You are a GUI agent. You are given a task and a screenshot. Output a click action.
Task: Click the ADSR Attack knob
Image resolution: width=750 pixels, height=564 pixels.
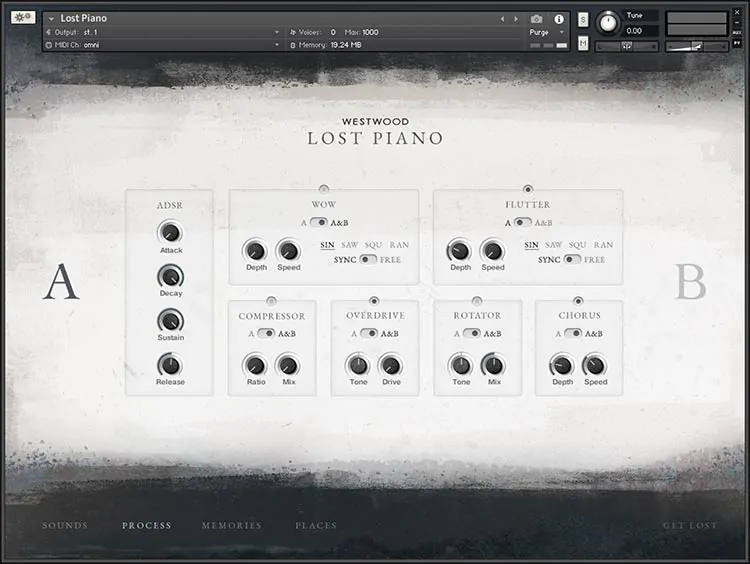(x=170, y=232)
